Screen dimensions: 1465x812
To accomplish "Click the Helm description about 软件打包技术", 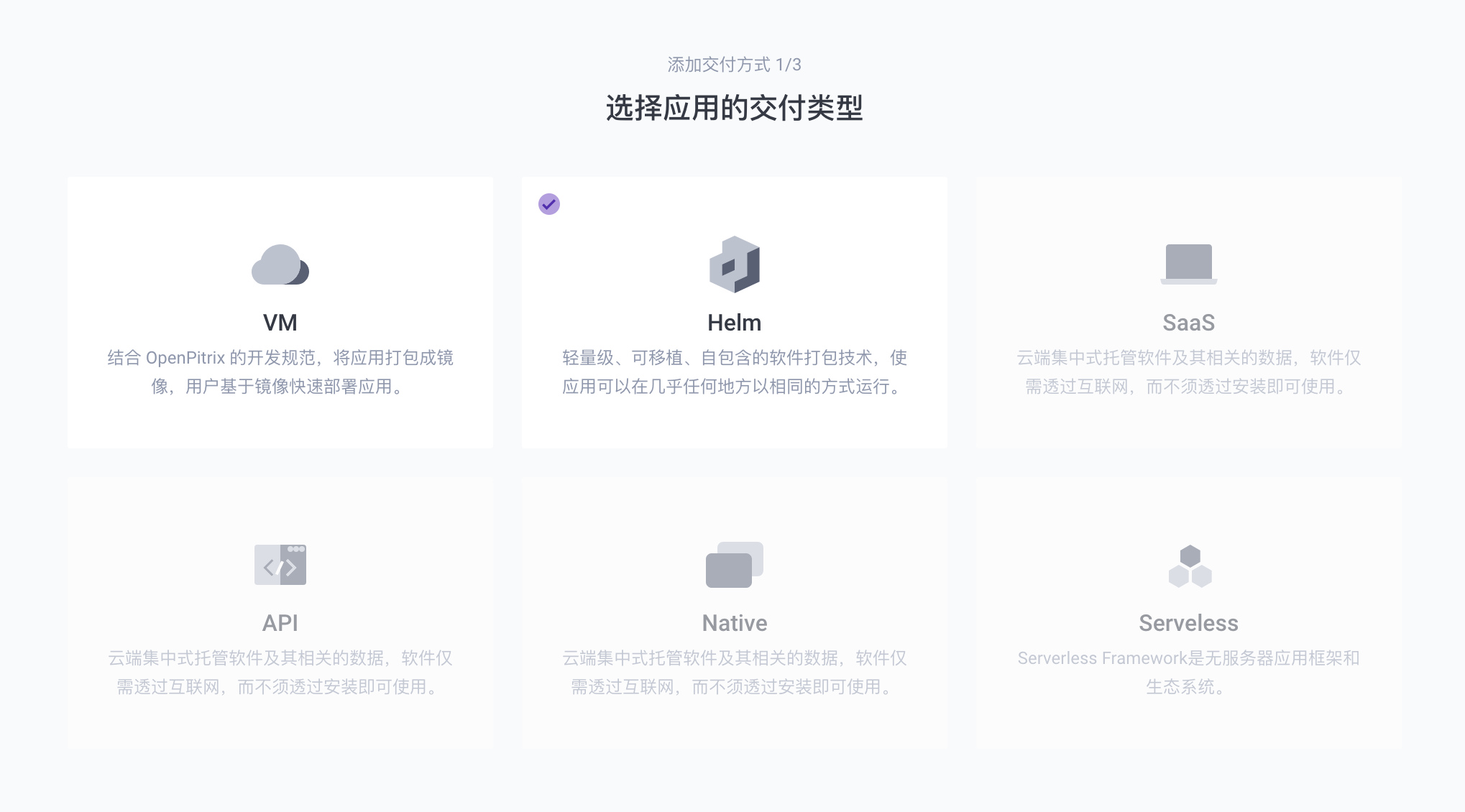I will (735, 372).
